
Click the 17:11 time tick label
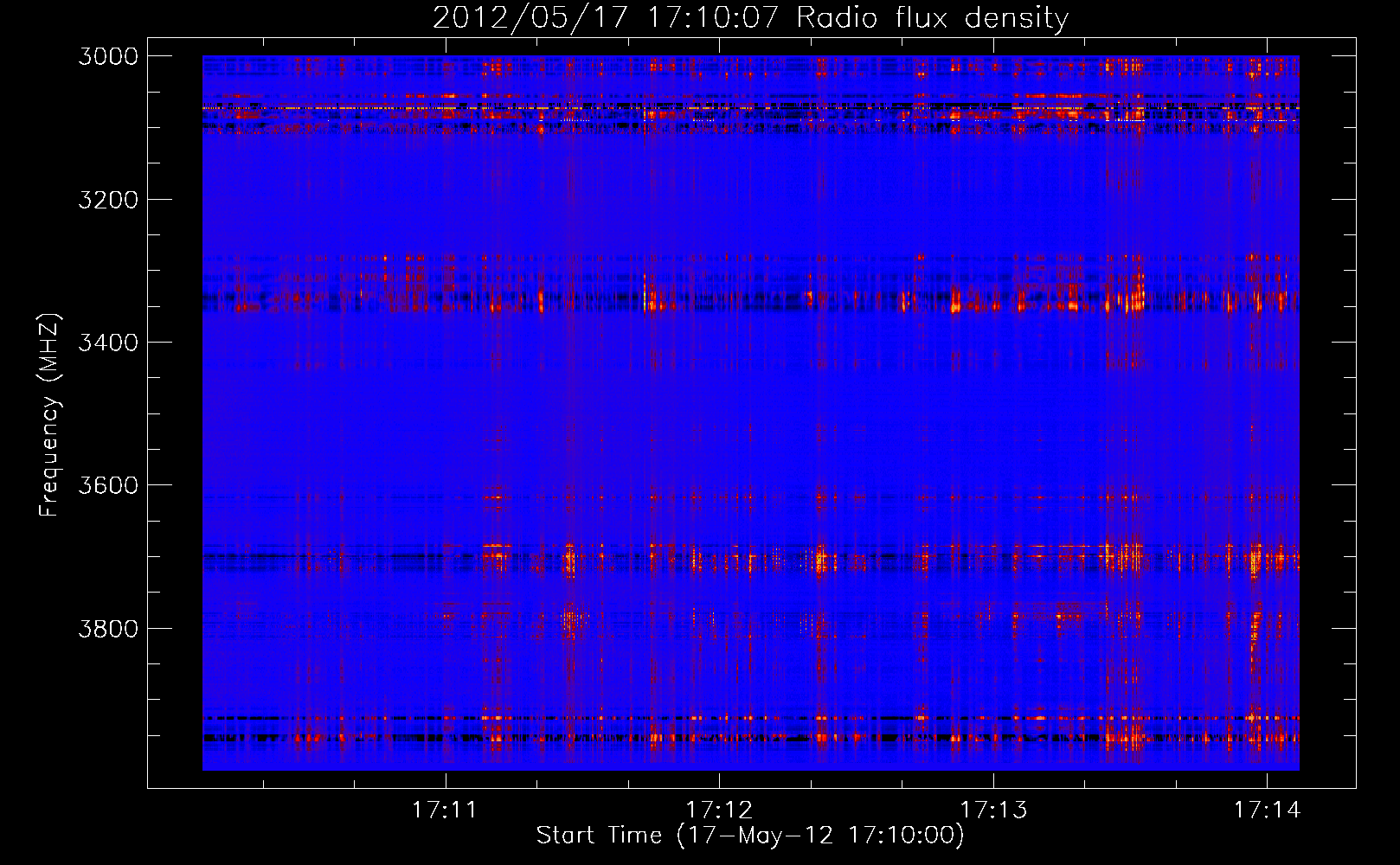pos(445,811)
